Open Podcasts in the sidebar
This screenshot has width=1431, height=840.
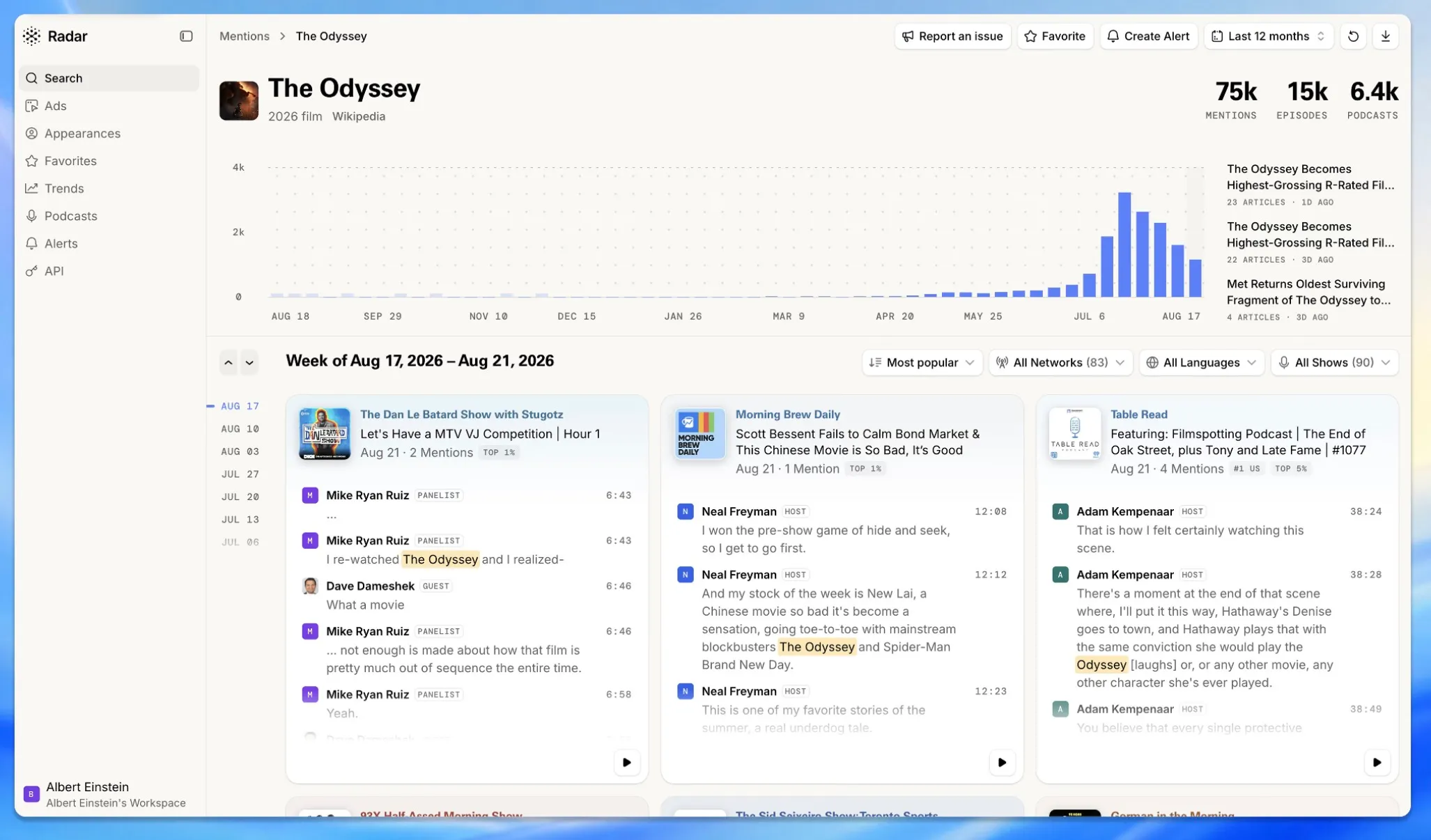[x=109, y=216]
